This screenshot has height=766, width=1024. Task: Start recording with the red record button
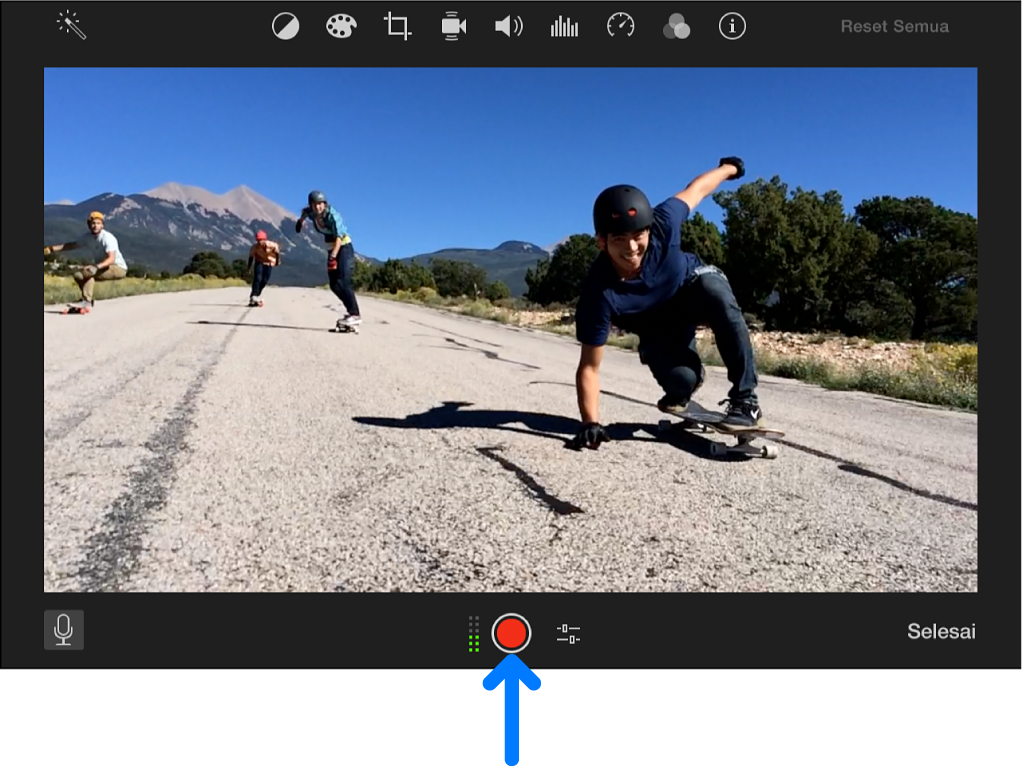click(x=511, y=633)
